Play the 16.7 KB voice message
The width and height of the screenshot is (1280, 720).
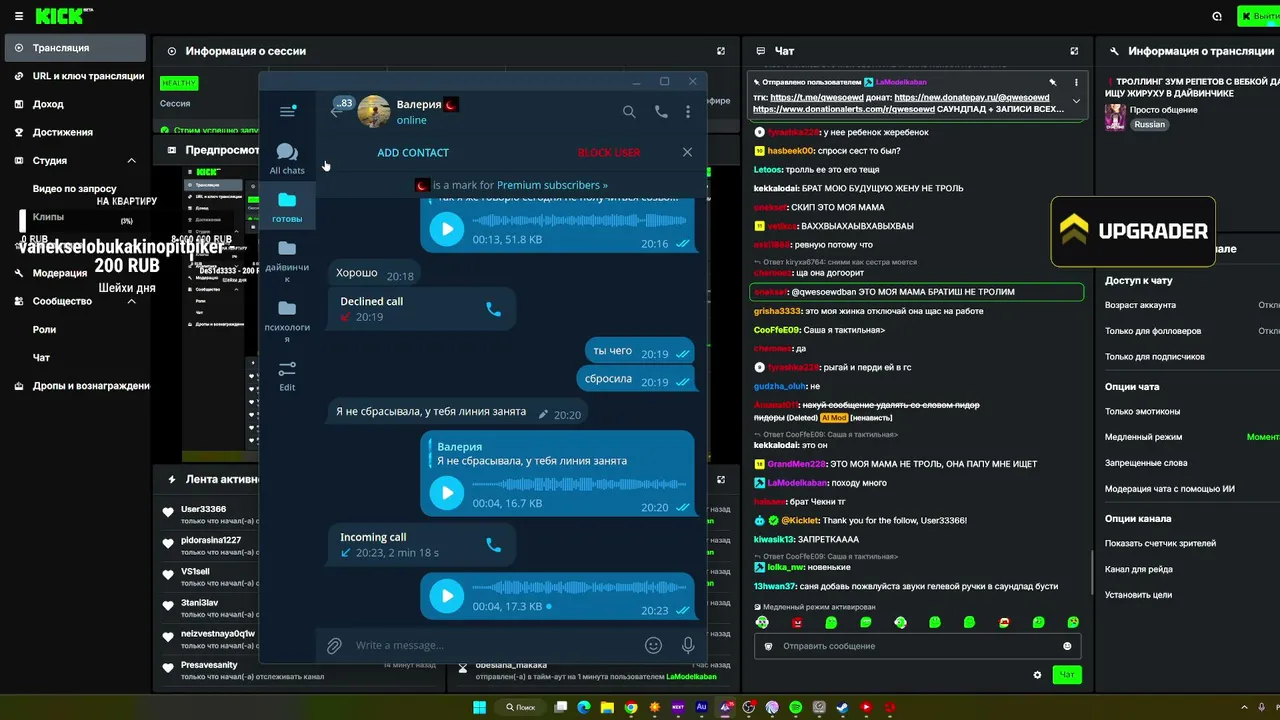pos(447,492)
